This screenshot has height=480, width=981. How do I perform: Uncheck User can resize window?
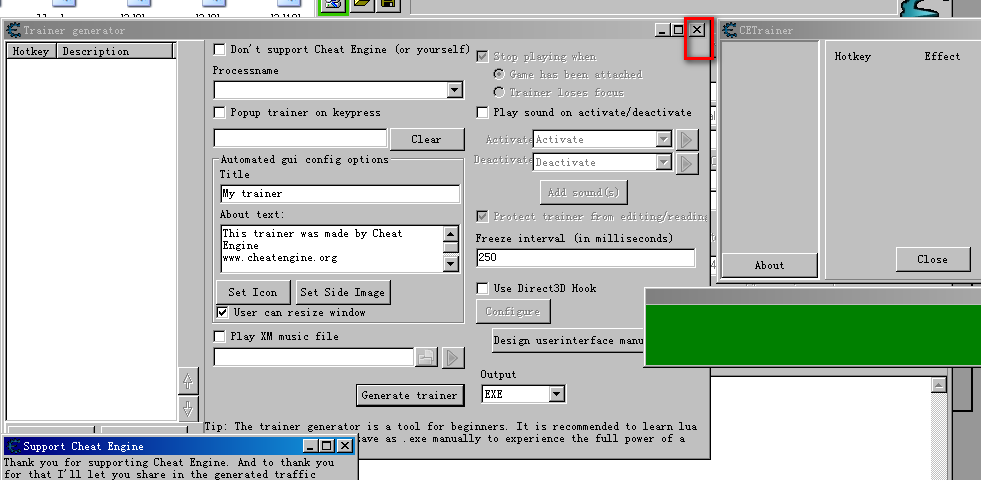click(222, 312)
